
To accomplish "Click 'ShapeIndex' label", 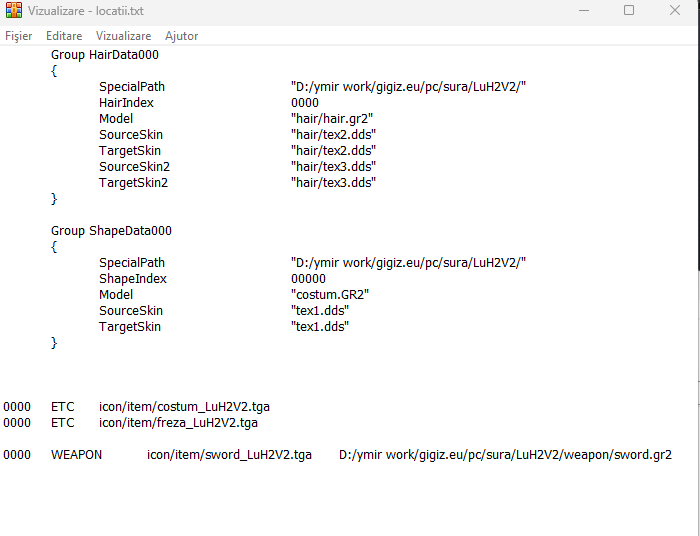I will coord(133,279).
